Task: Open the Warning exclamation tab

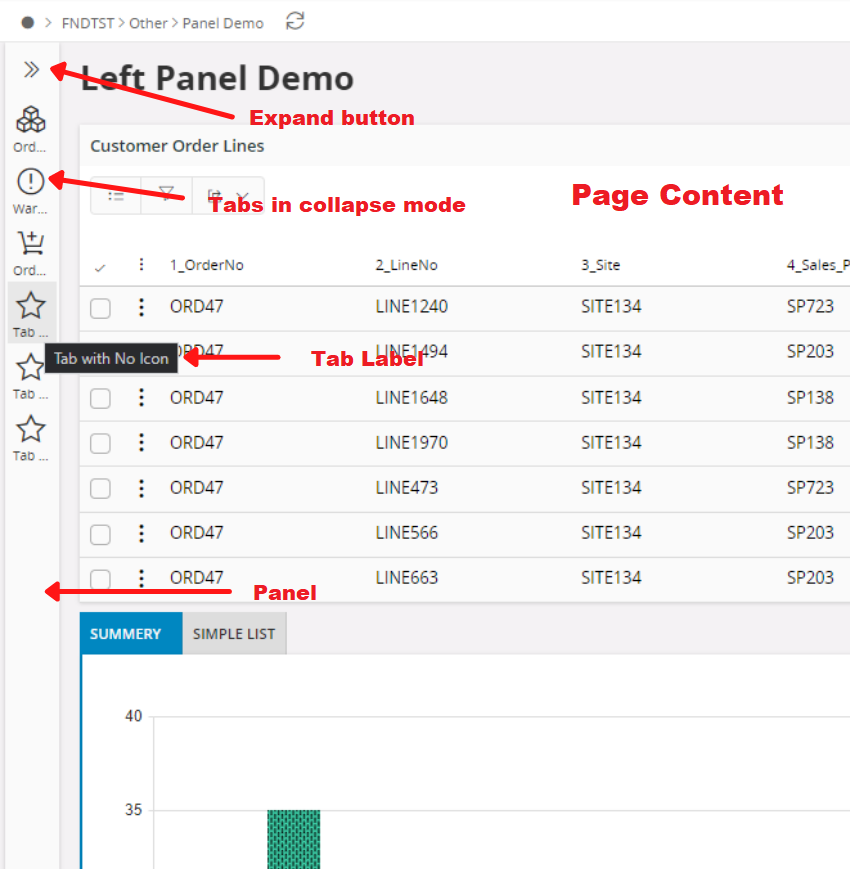Action: coord(31,182)
